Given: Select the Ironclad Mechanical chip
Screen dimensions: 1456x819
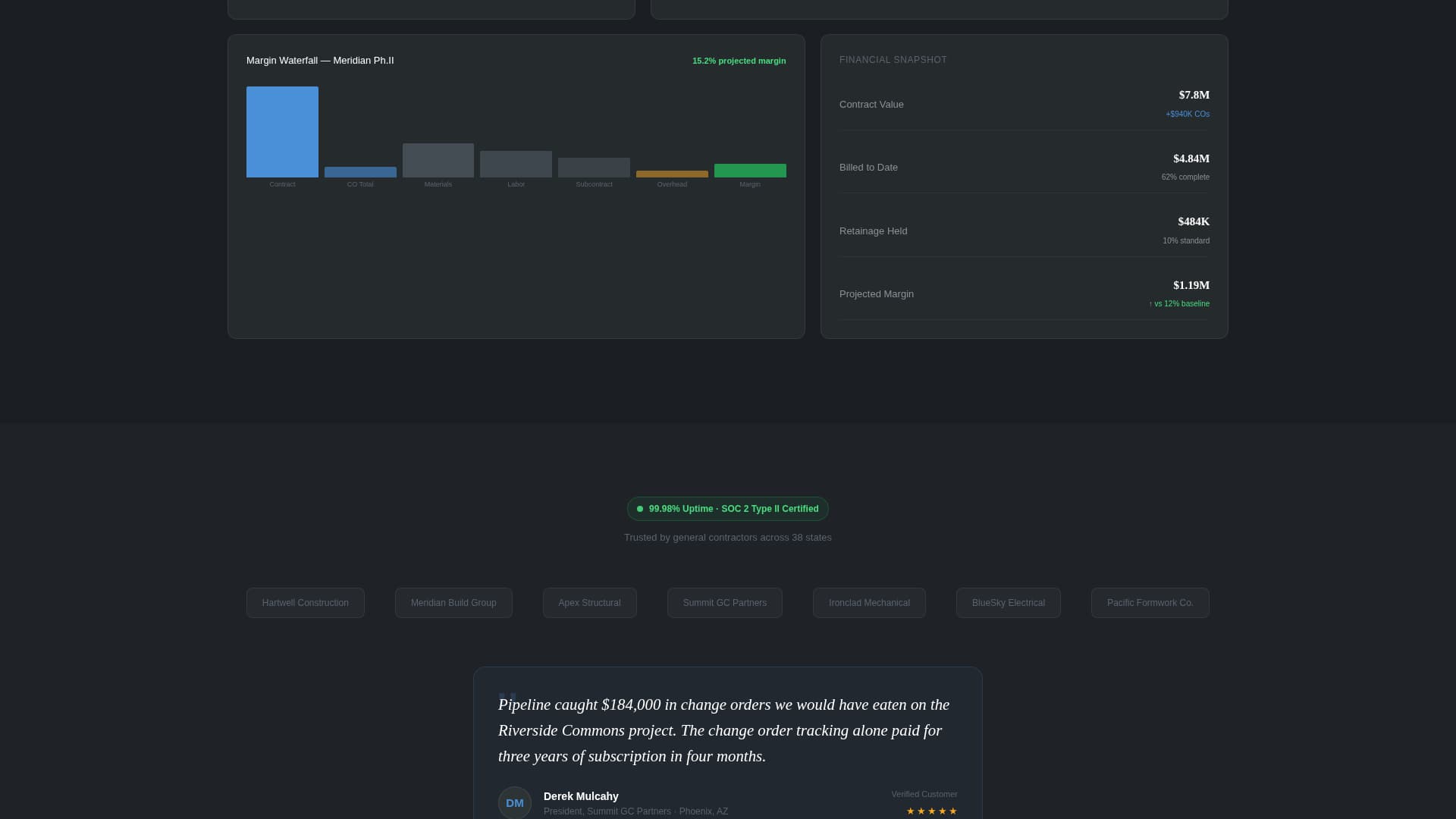Looking at the screenshot, I should (869, 603).
